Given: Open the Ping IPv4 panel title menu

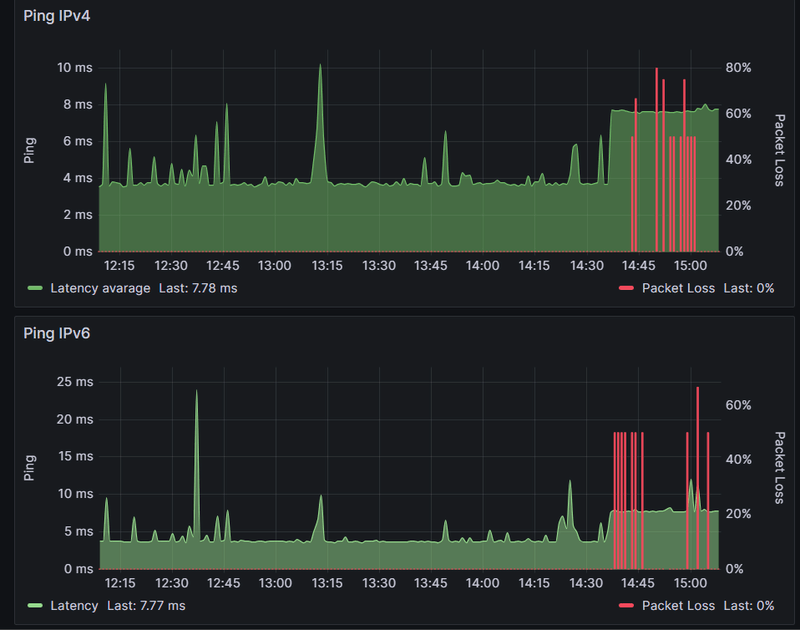Looking at the screenshot, I should point(57,16).
